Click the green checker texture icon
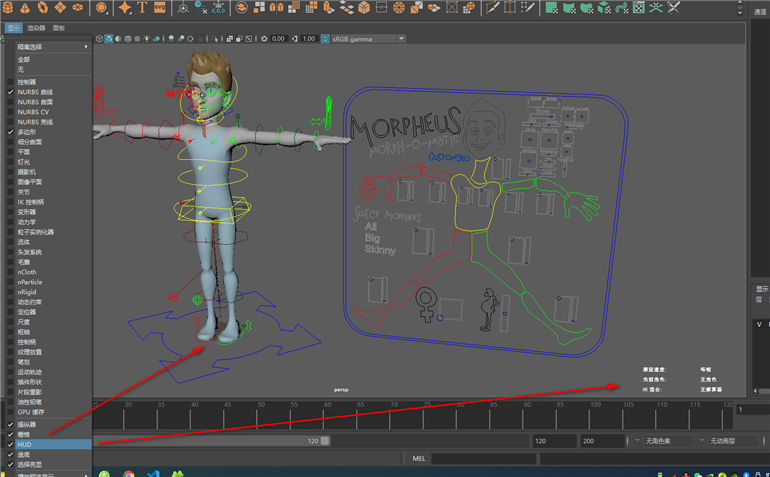Screen dimensions: 770x477 pos(637,8)
